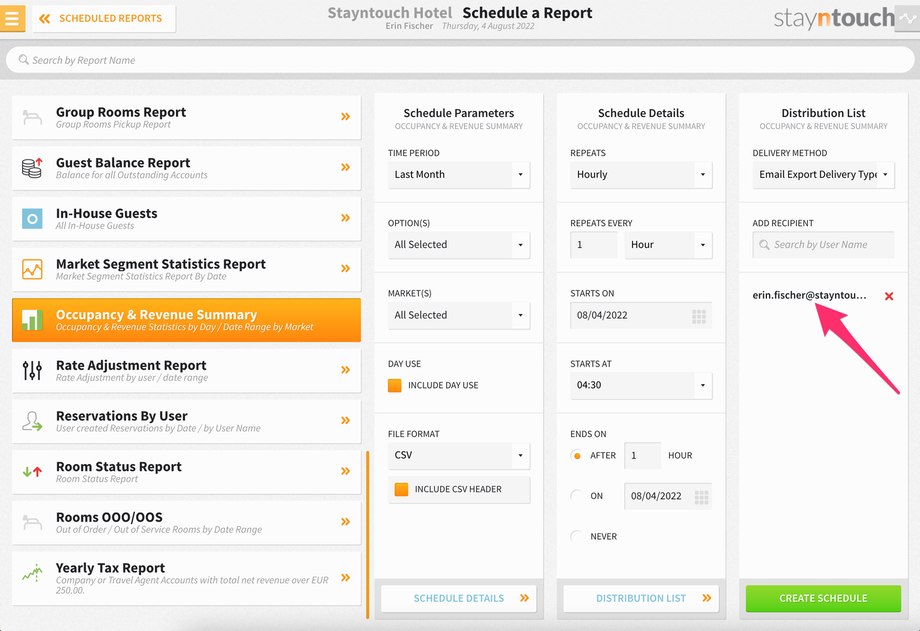Viewport: 920px width, 631px height.
Task: Click the staynTouch logo
Action: click(x=834, y=18)
